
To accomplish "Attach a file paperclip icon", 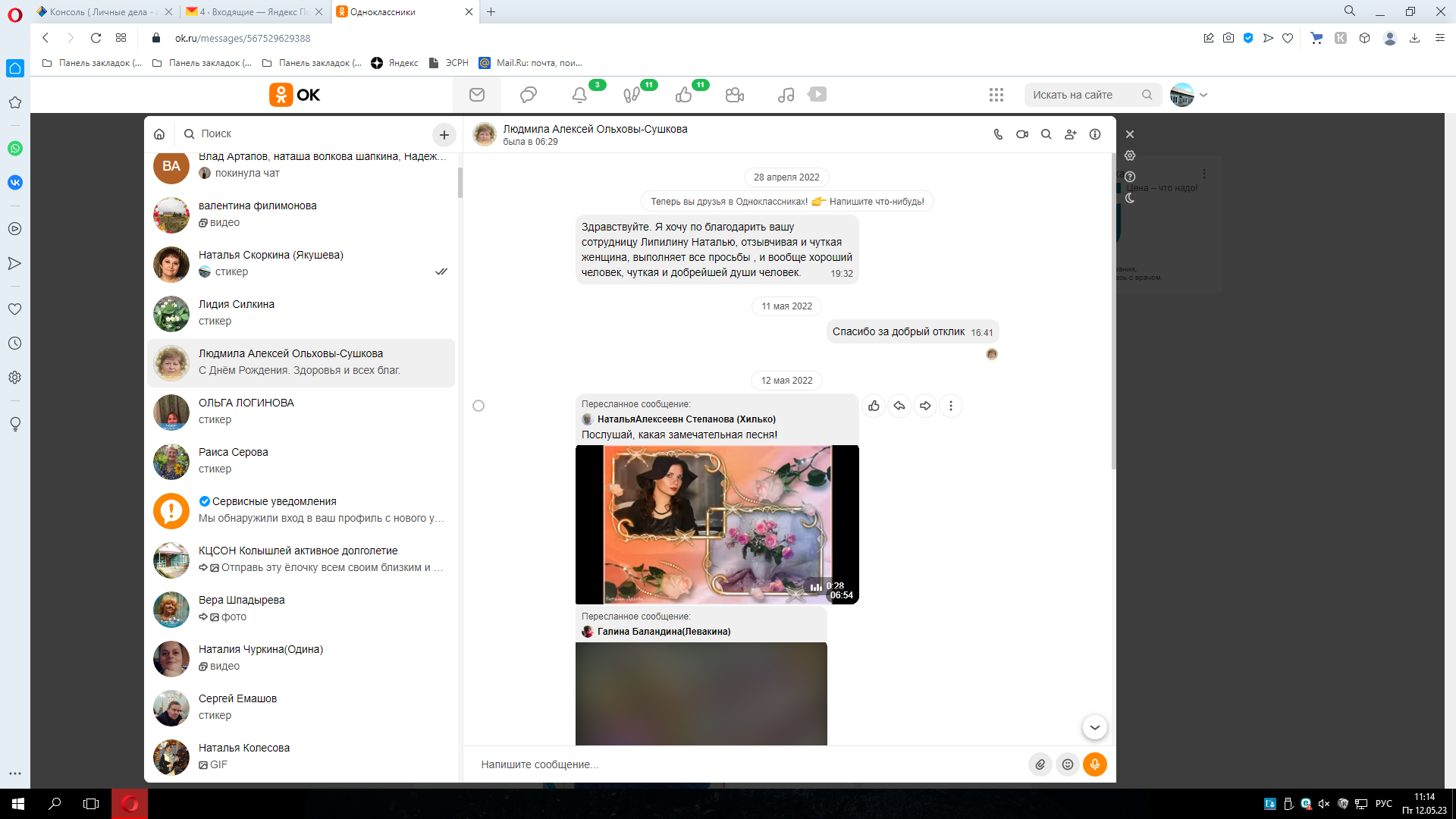I will coord(1040,764).
